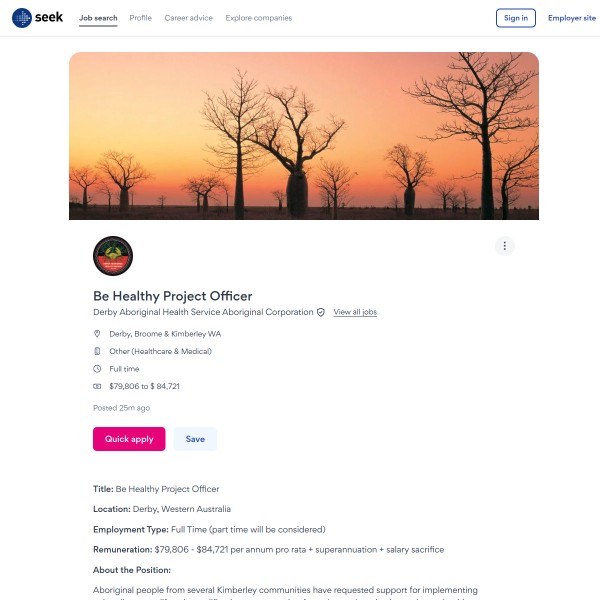Screen dimensions: 600x600
Task: Click the boab trees banner image
Action: point(304,136)
